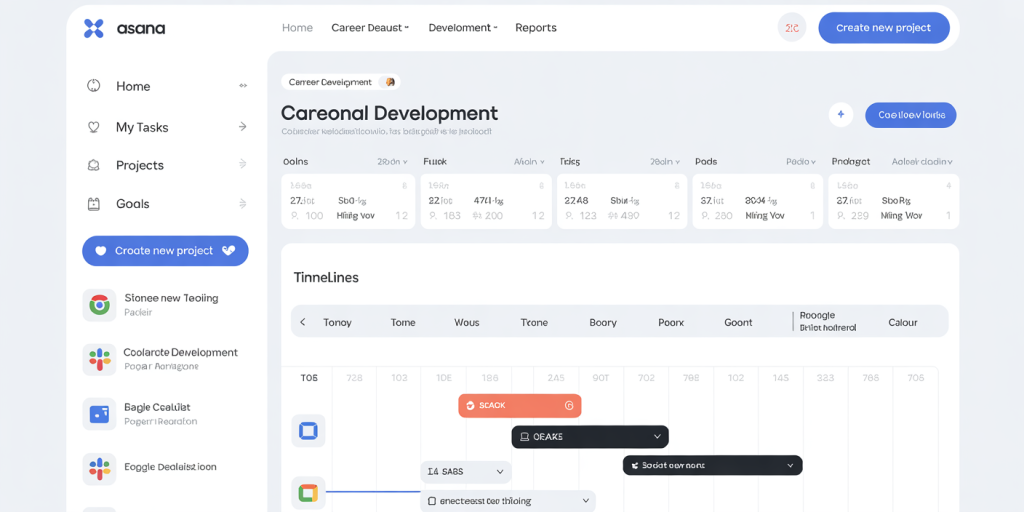This screenshot has height=512, width=1024.
Task: Tick the checkbox in the bottom timeline task
Action: pos(432,501)
